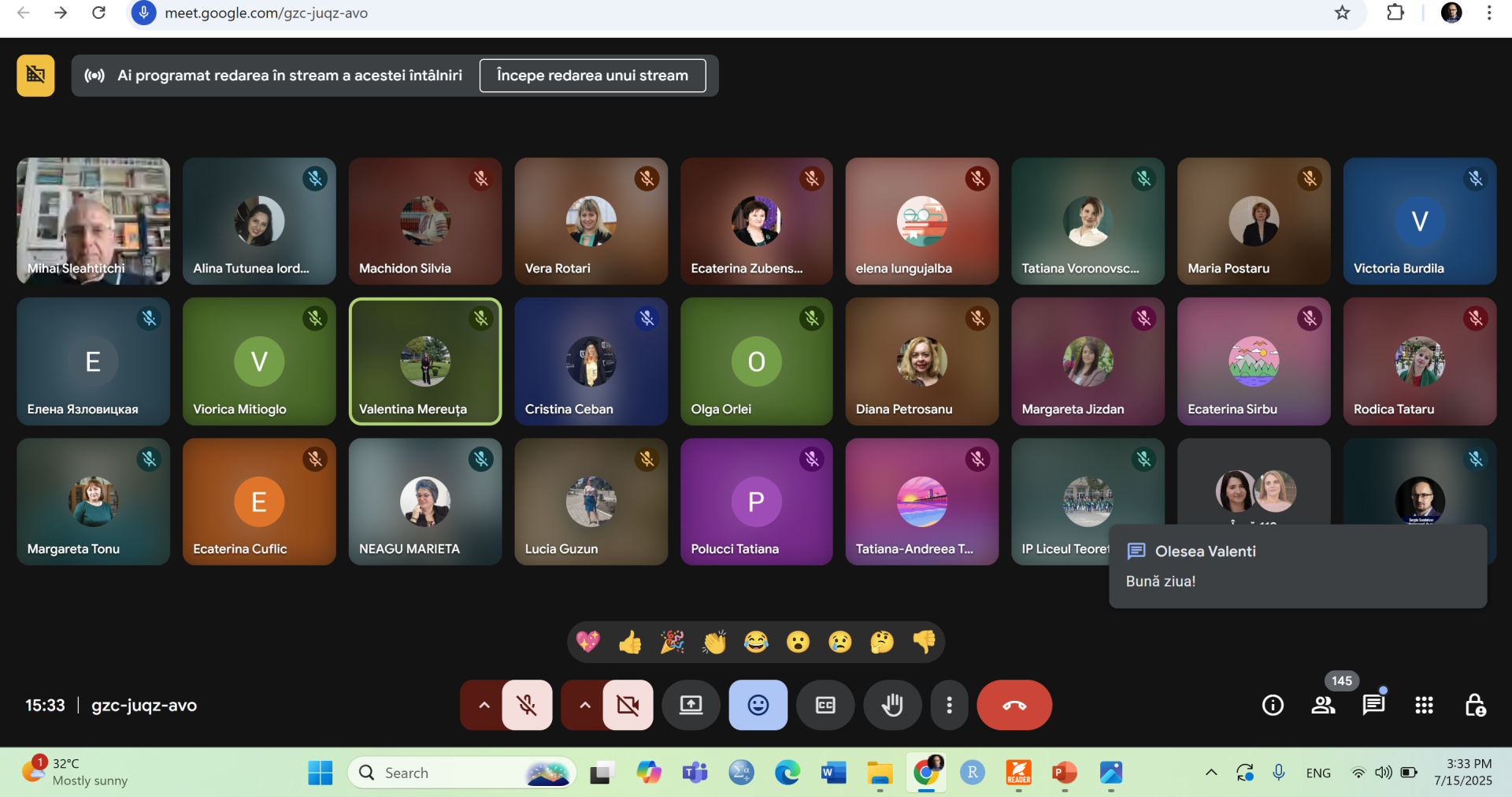Expand video settings arrow beside camera

(584, 705)
